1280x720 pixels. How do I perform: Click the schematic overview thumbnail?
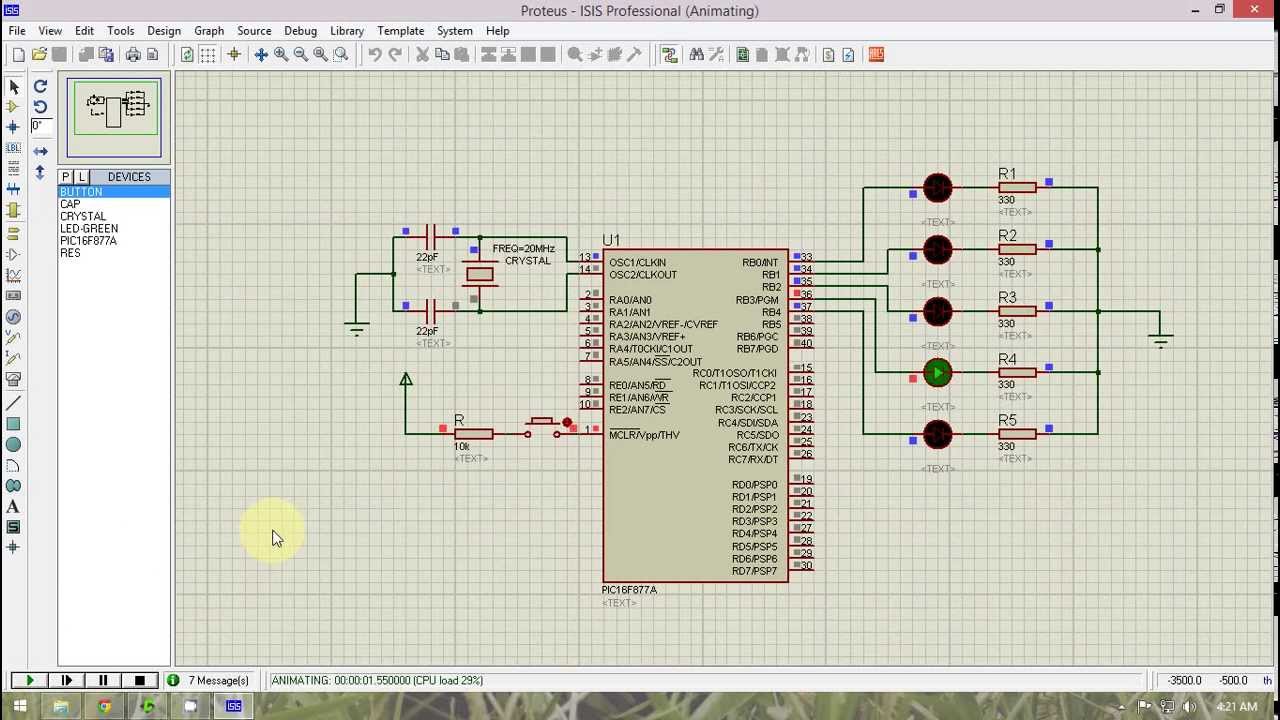pos(114,117)
